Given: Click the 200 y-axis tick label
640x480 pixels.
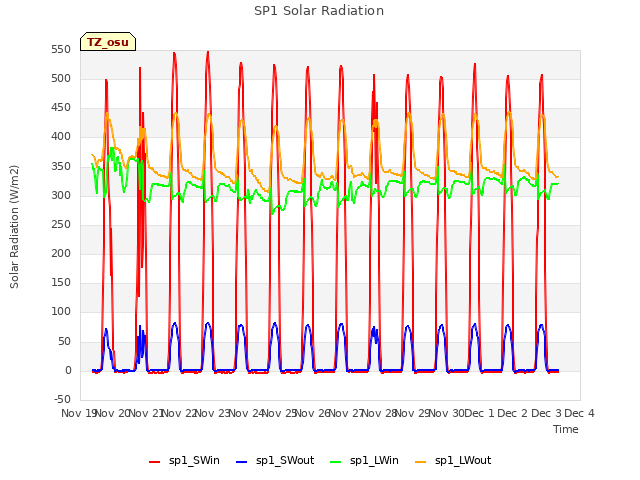Looking at the screenshot, I should pos(61,253).
